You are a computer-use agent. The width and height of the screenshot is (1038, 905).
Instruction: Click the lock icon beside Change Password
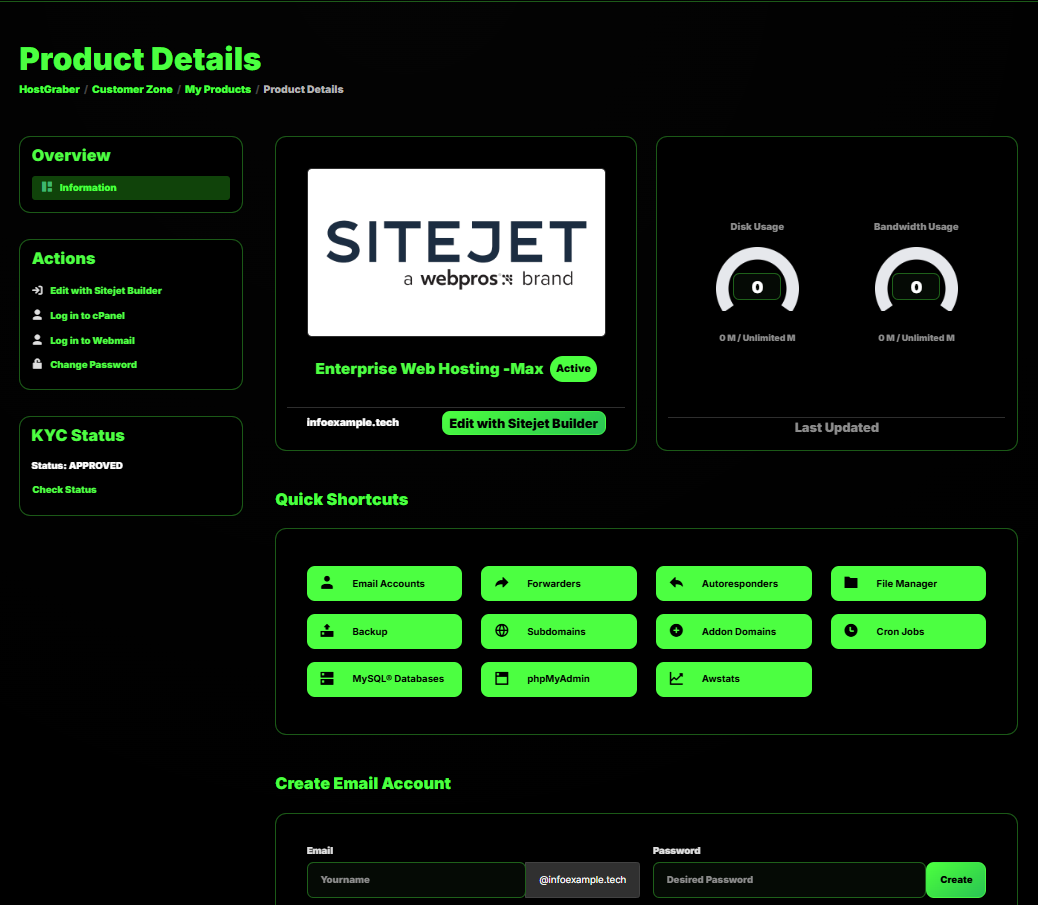(38, 364)
